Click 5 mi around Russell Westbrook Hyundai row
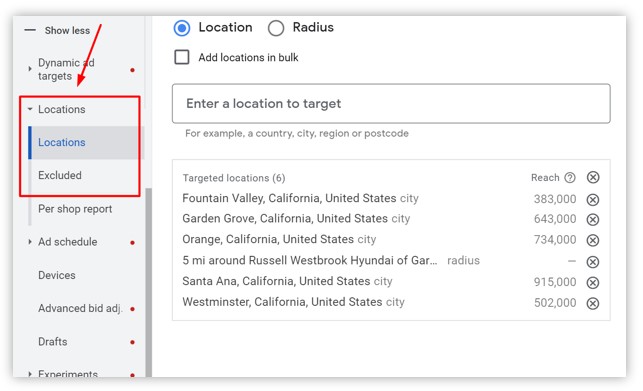 coord(331,261)
